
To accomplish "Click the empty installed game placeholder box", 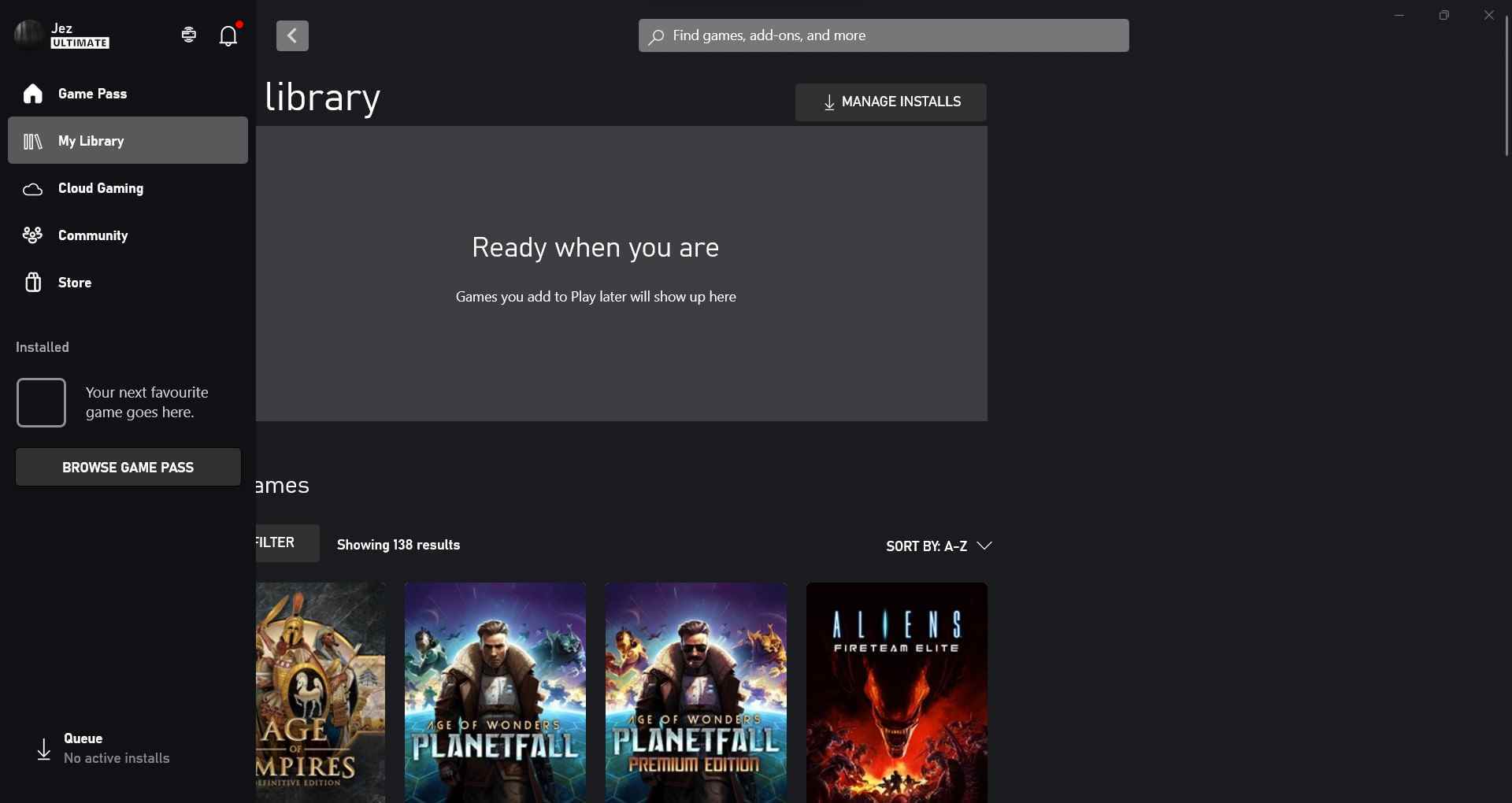I will [x=42, y=403].
